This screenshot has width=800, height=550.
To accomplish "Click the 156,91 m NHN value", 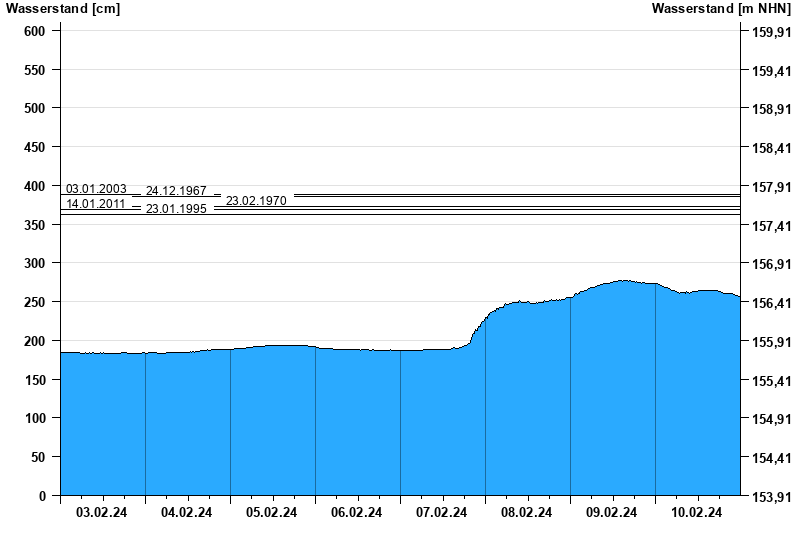I will pyautogui.click(x=772, y=264).
